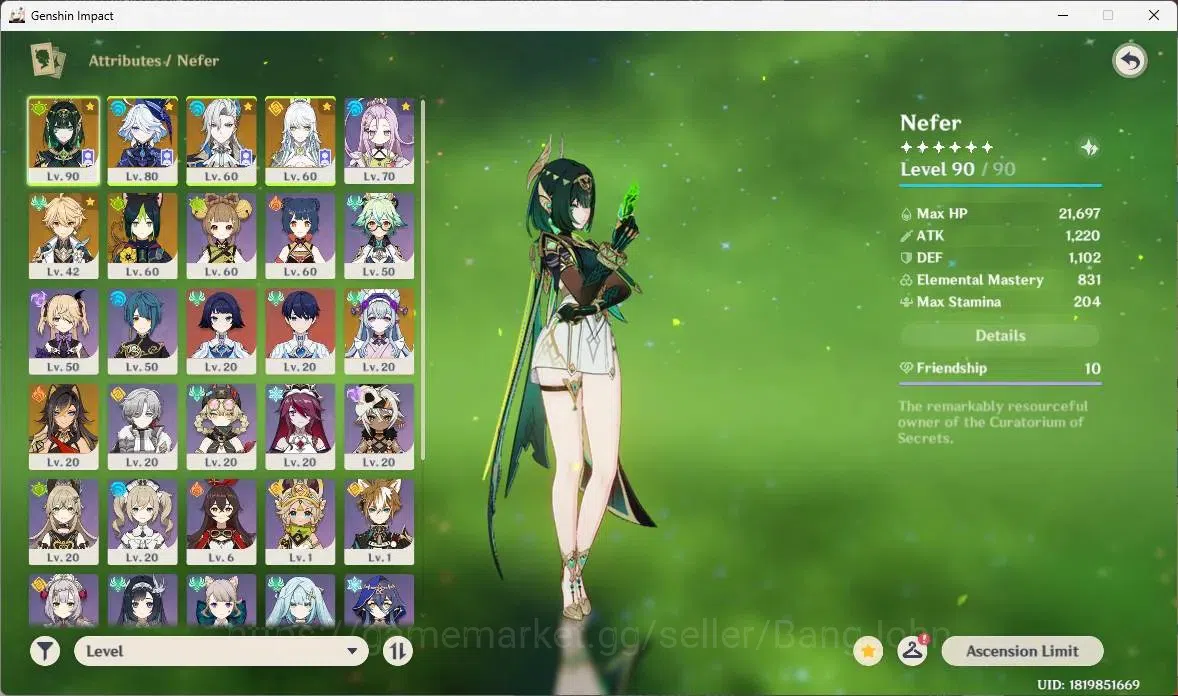Select Amber Lv. 6 portrait
Image resolution: width=1178 pixels, height=696 pixels.
tap(221, 522)
